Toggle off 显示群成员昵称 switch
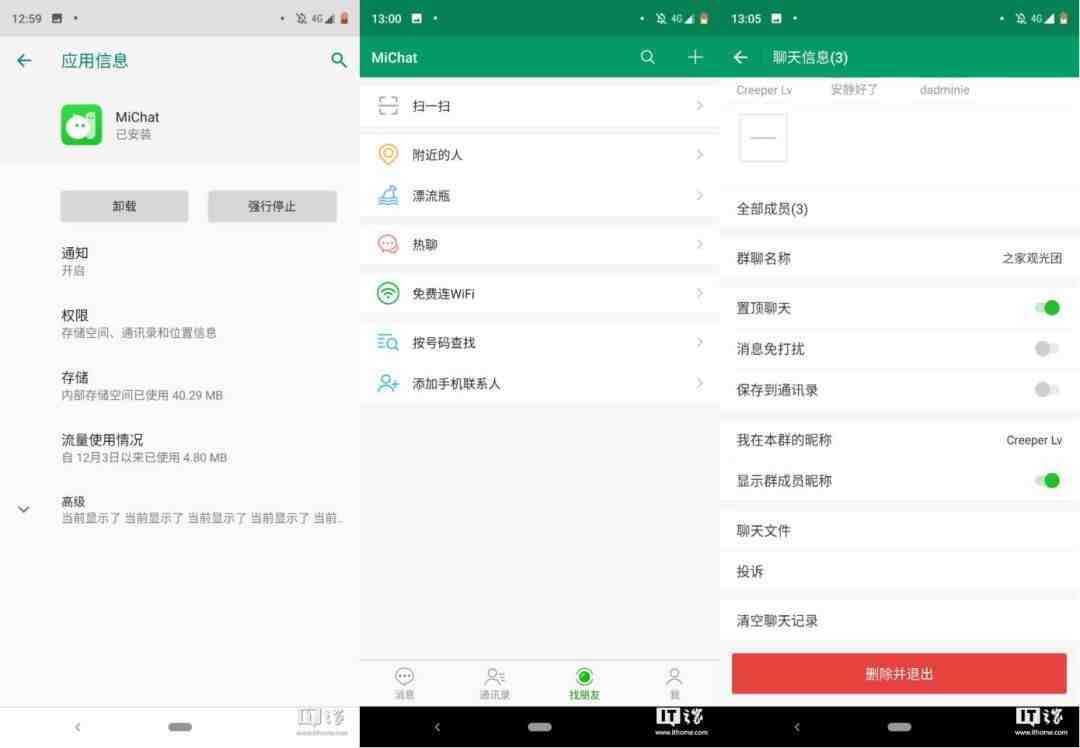 click(1047, 480)
